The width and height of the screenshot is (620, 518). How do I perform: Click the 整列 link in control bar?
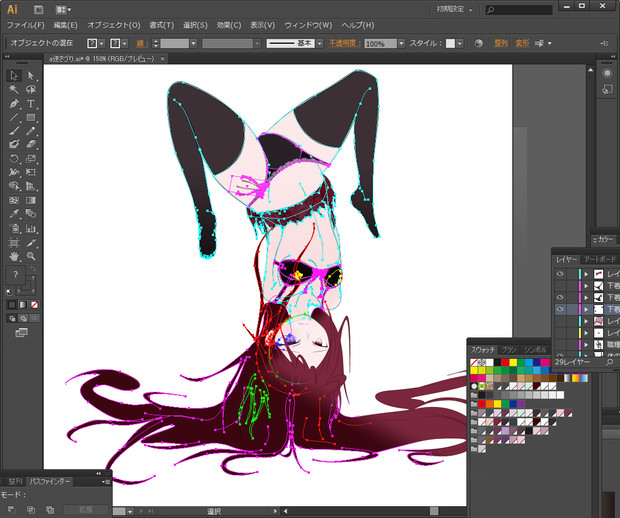[x=501, y=43]
